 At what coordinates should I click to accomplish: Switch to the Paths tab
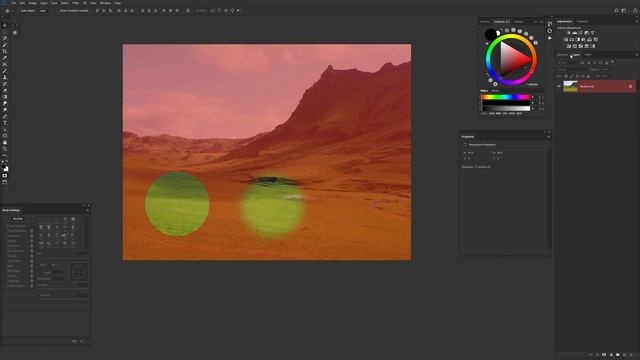click(x=588, y=55)
